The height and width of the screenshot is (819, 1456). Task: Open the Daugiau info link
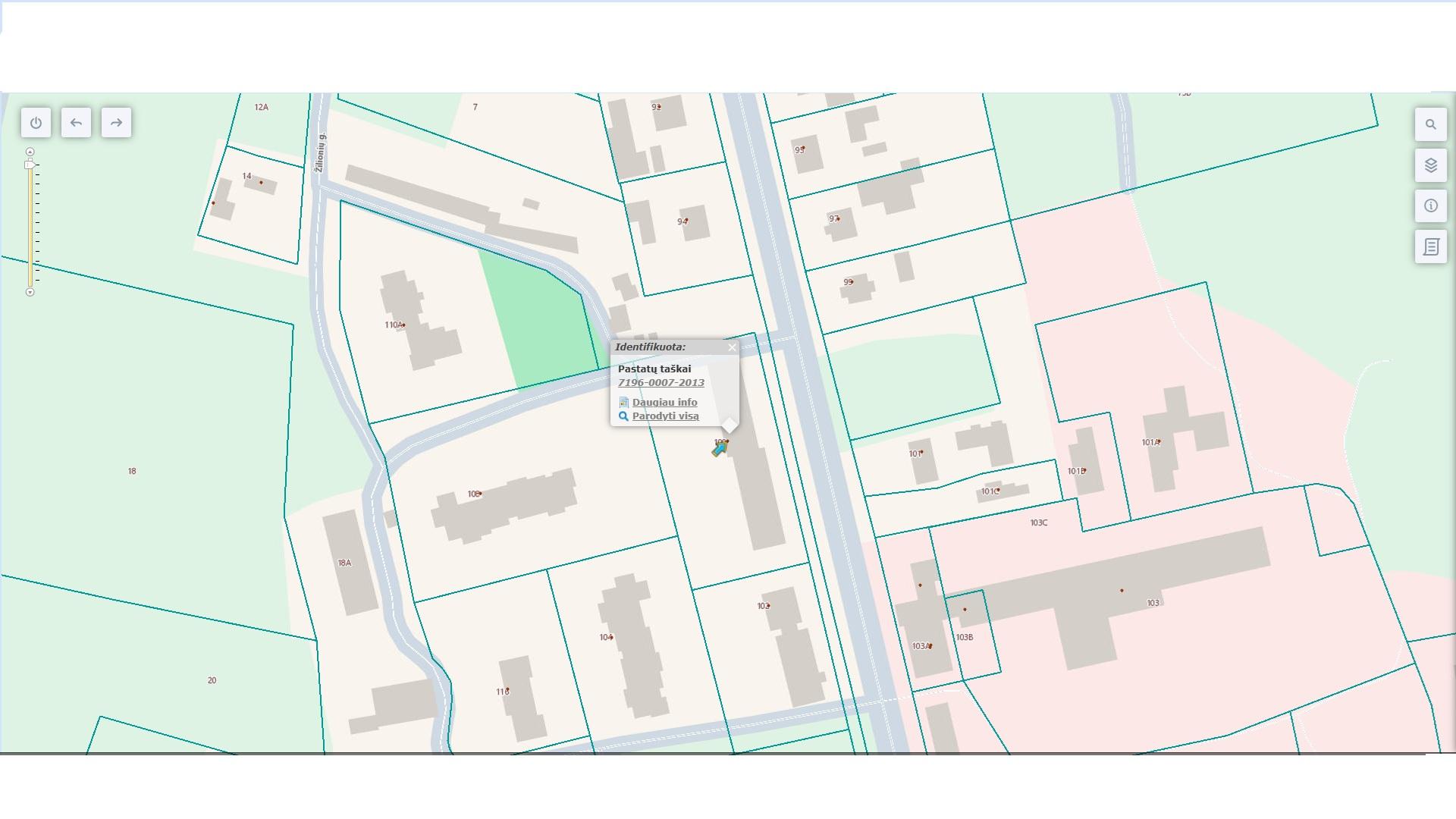pos(664,403)
